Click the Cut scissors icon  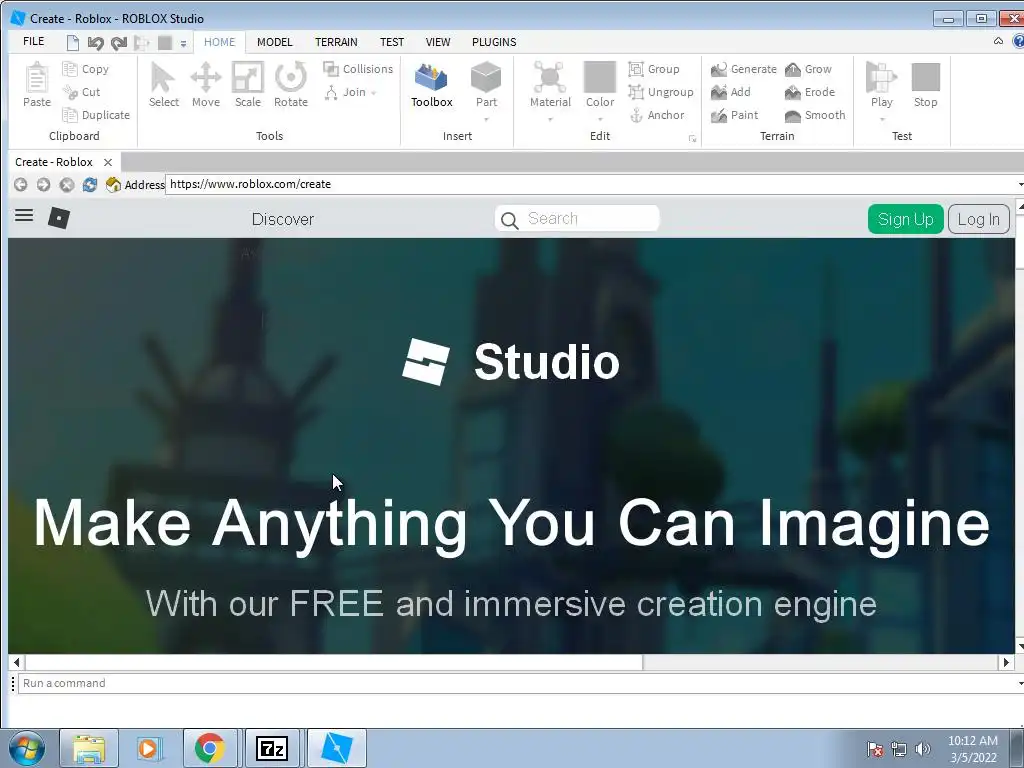click(x=70, y=92)
